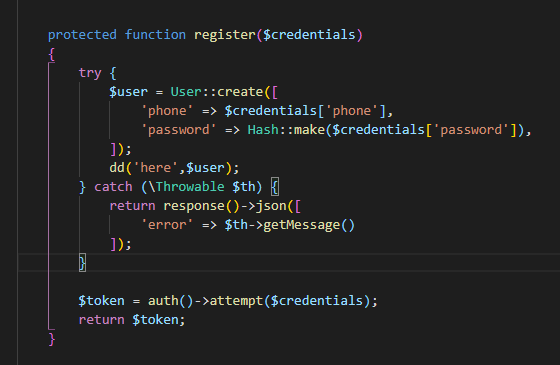The height and width of the screenshot is (365, 560).
Task: Click highlighted opening brace after catch
Action: tap(274, 187)
